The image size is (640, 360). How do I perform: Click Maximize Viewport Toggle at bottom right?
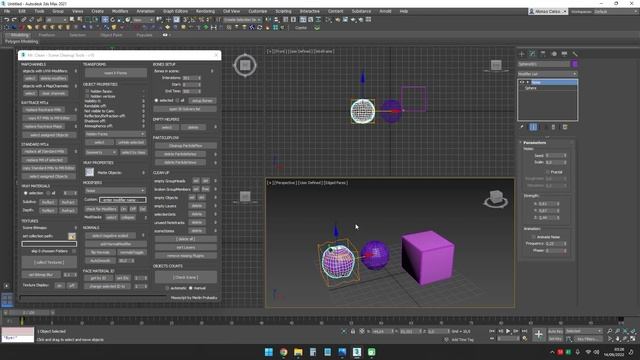click(633, 339)
